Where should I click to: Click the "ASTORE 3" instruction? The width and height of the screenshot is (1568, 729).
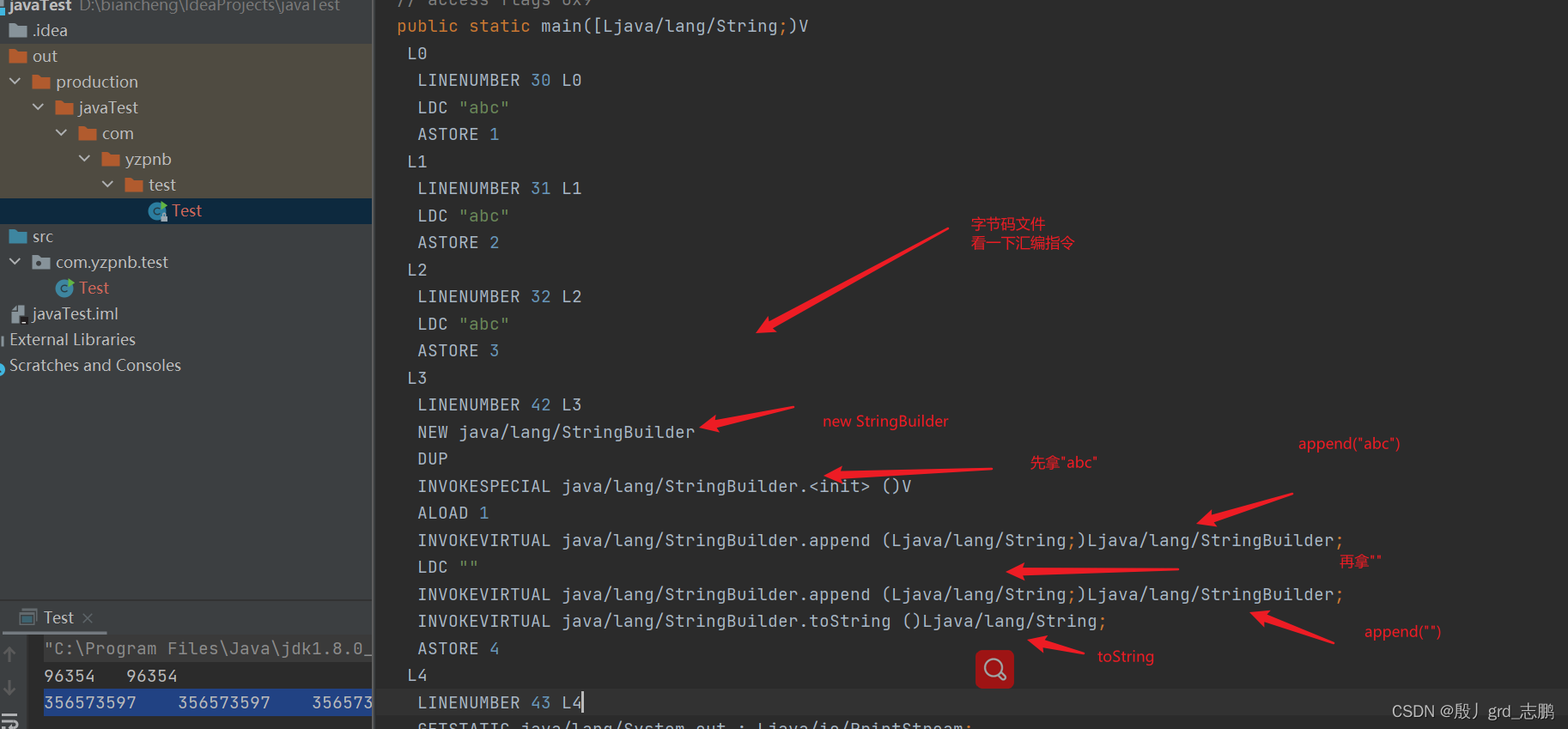click(459, 351)
